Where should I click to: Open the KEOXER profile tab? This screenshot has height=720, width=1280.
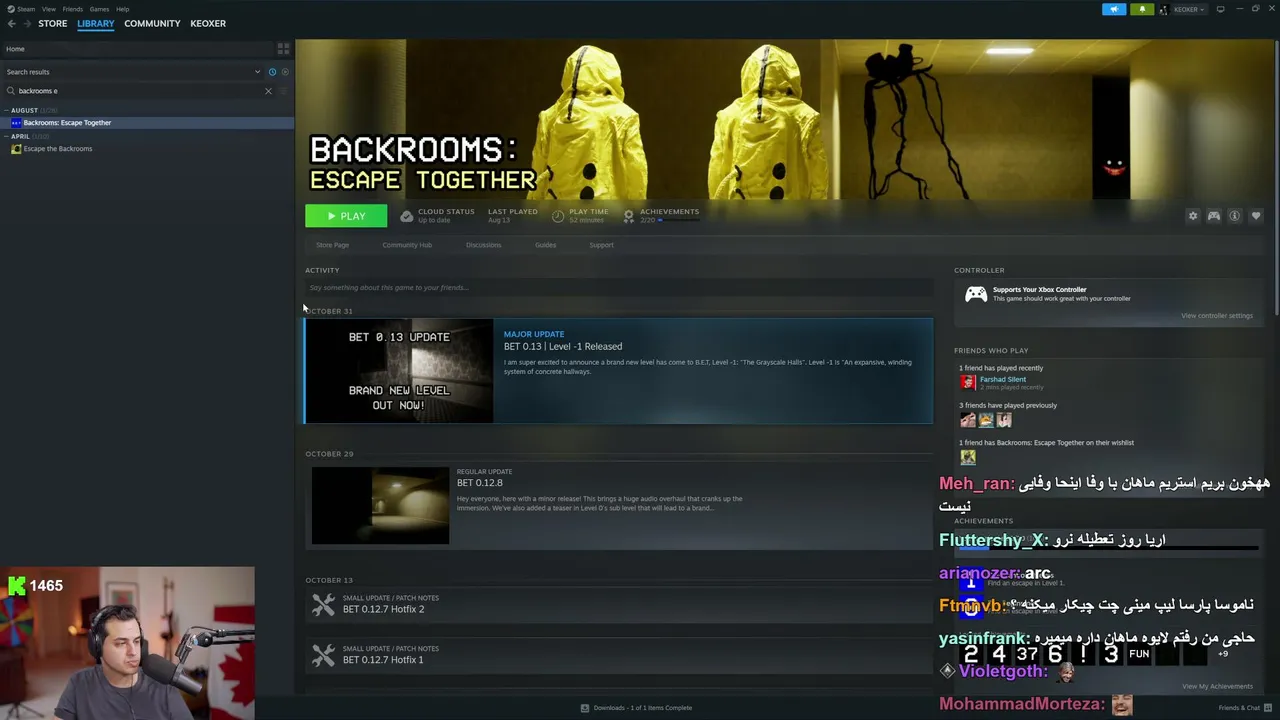[208, 23]
